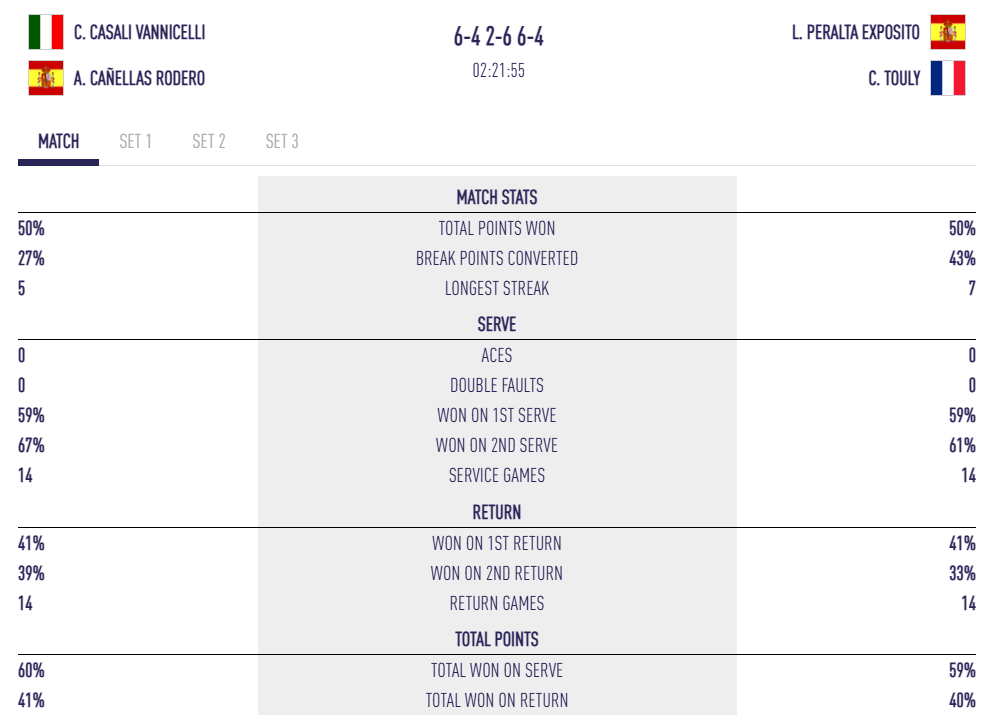993x728 pixels.
Task: Open the SET 1 stats tab
Action: pyautogui.click(x=135, y=141)
